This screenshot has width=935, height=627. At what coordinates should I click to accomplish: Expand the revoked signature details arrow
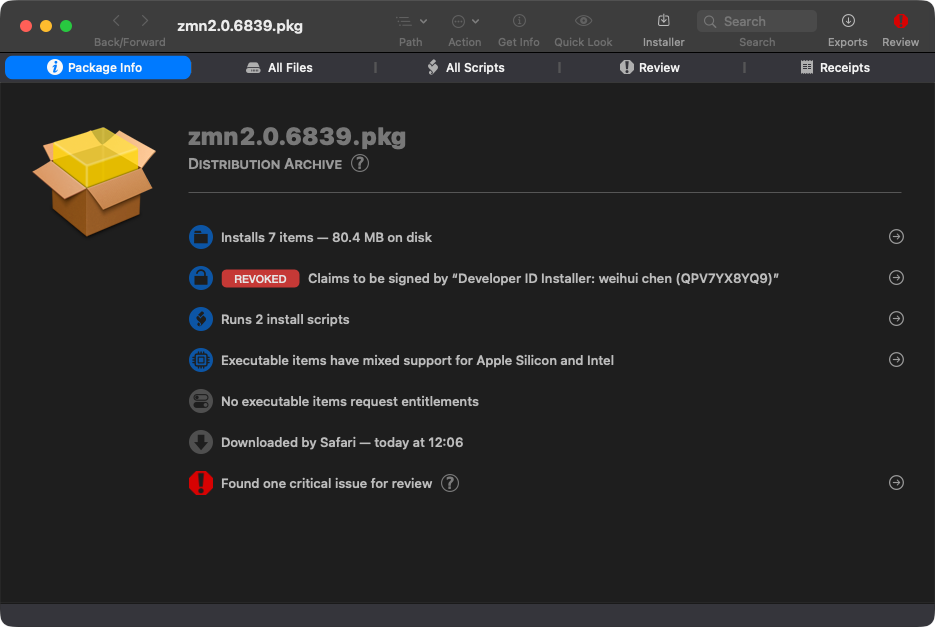(x=896, y=278)
